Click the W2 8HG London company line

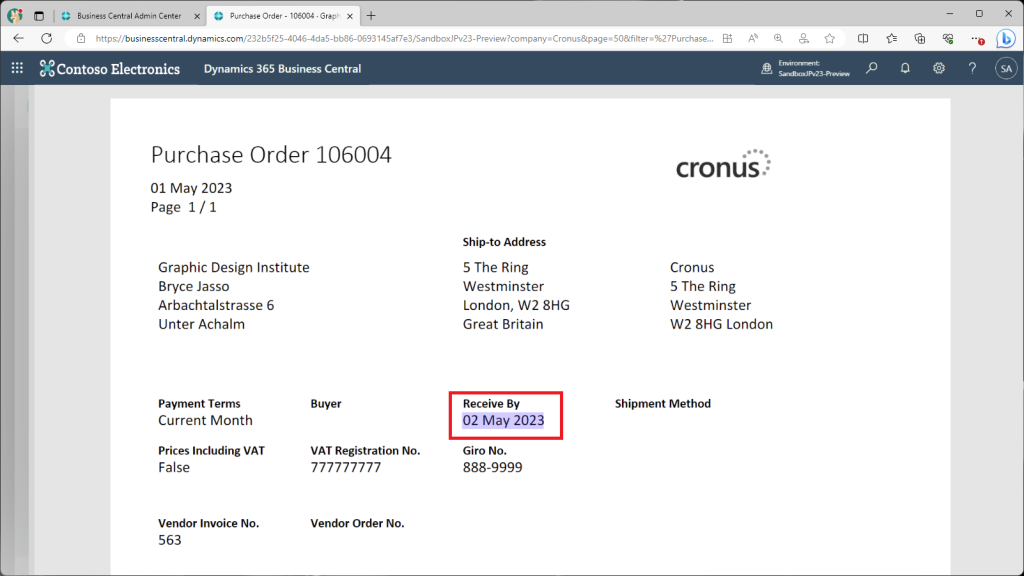point(721,324)
